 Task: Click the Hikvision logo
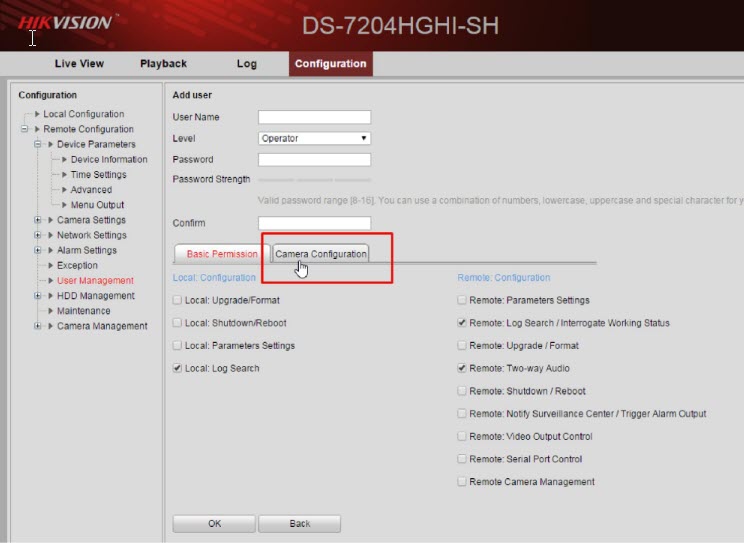[66, 21]
